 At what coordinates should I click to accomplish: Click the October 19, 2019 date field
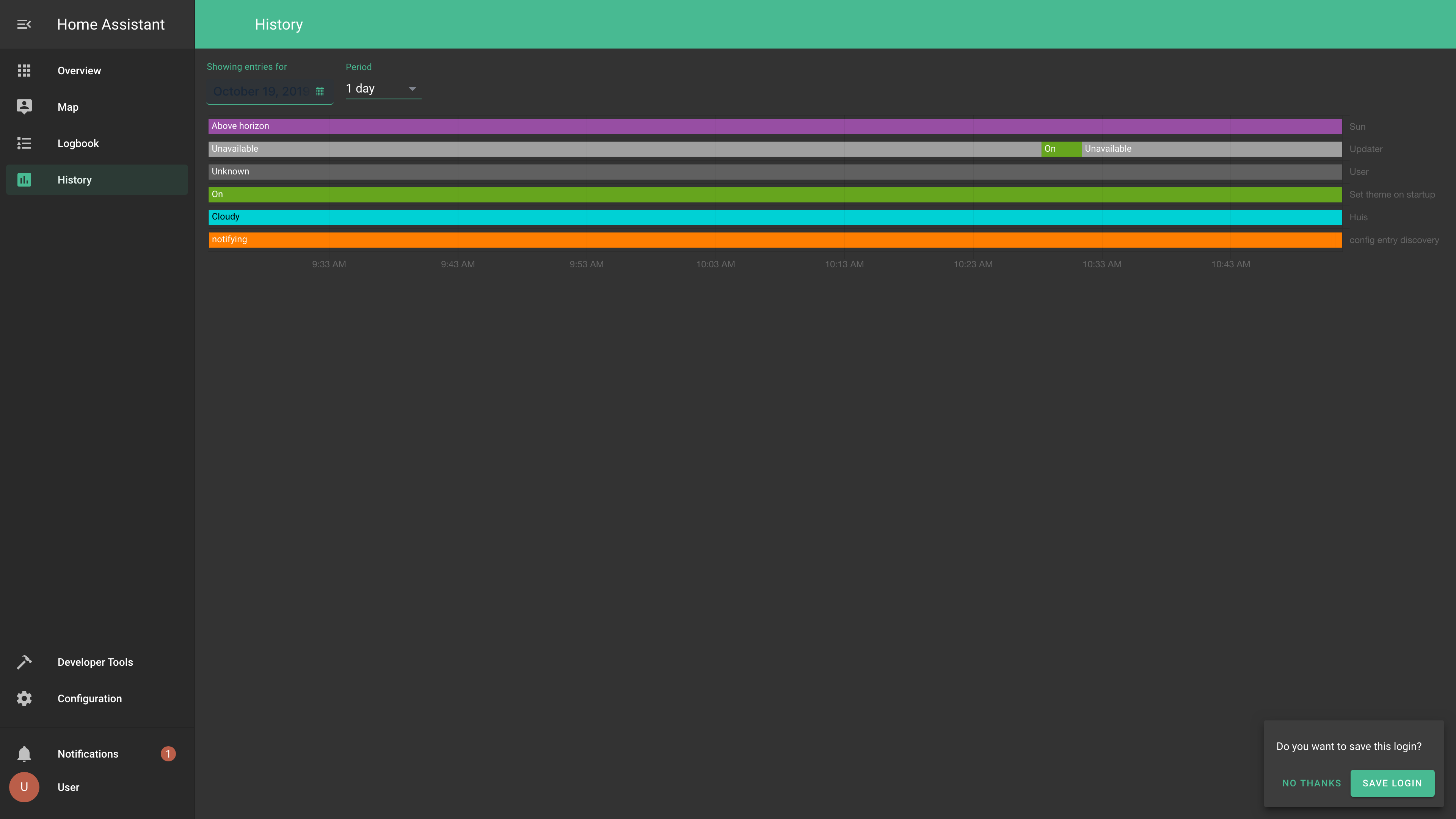pyautogui.click(x=260, y=91)
